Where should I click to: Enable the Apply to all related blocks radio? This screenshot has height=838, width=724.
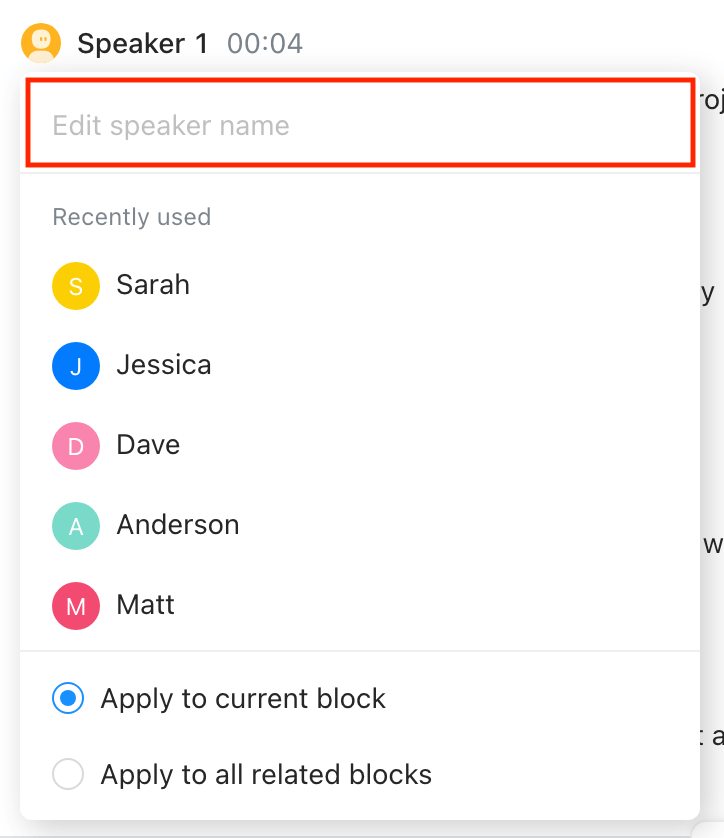[x=68, y=774]
